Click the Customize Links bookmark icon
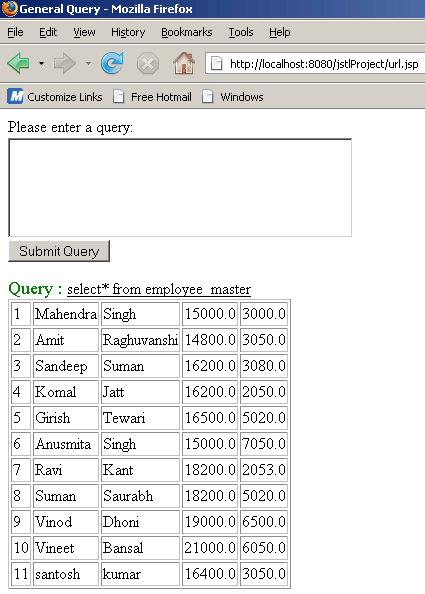425x594 pixels. [x=15, y=97]
